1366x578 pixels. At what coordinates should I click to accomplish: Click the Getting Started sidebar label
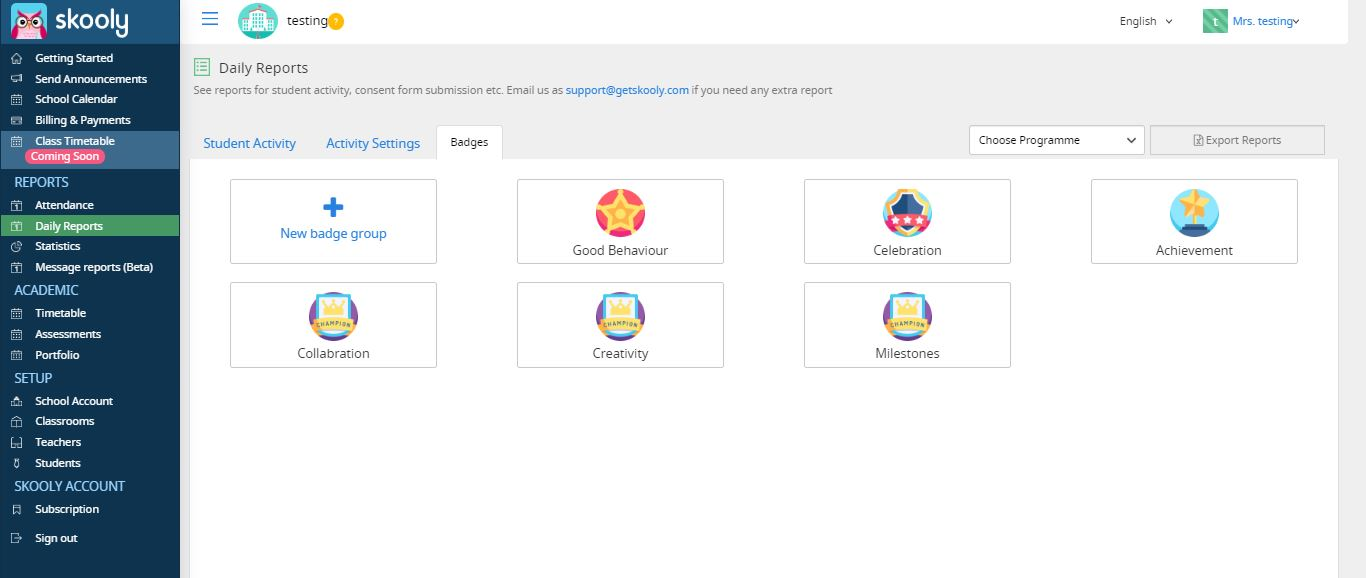(x=74, y=58)
